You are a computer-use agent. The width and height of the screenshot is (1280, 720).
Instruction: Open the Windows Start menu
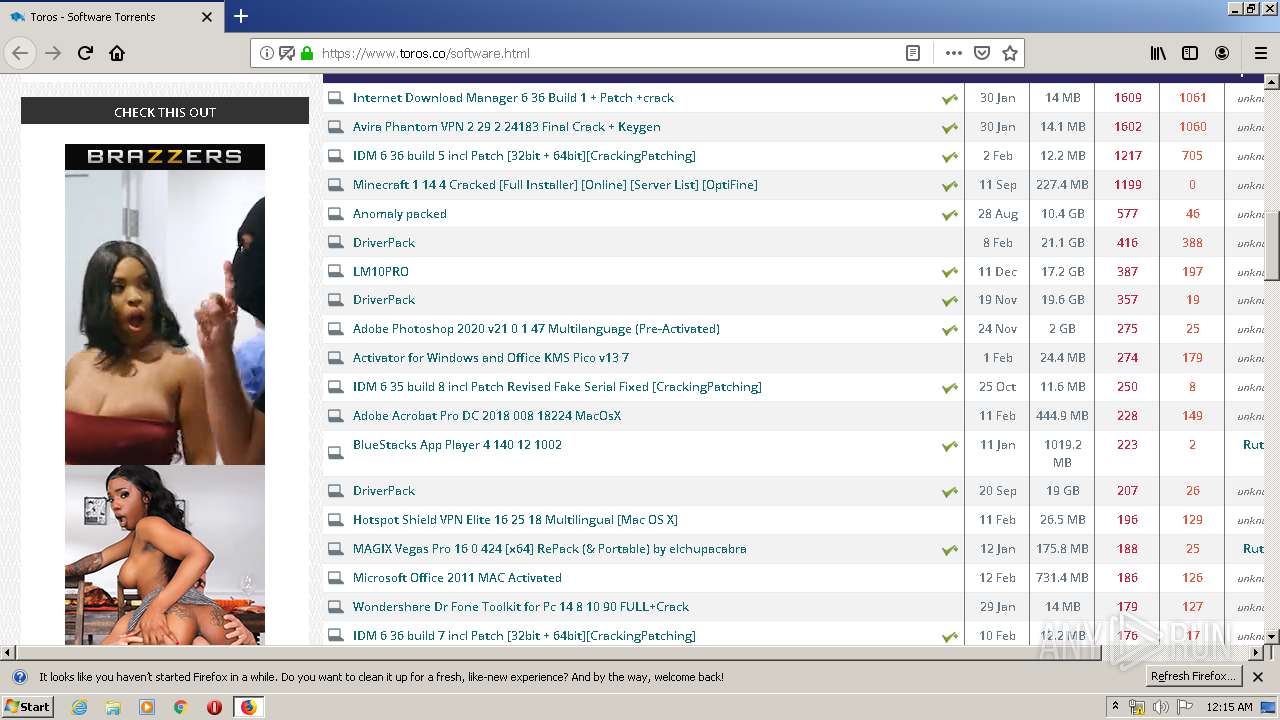click(x=28, y=706)
